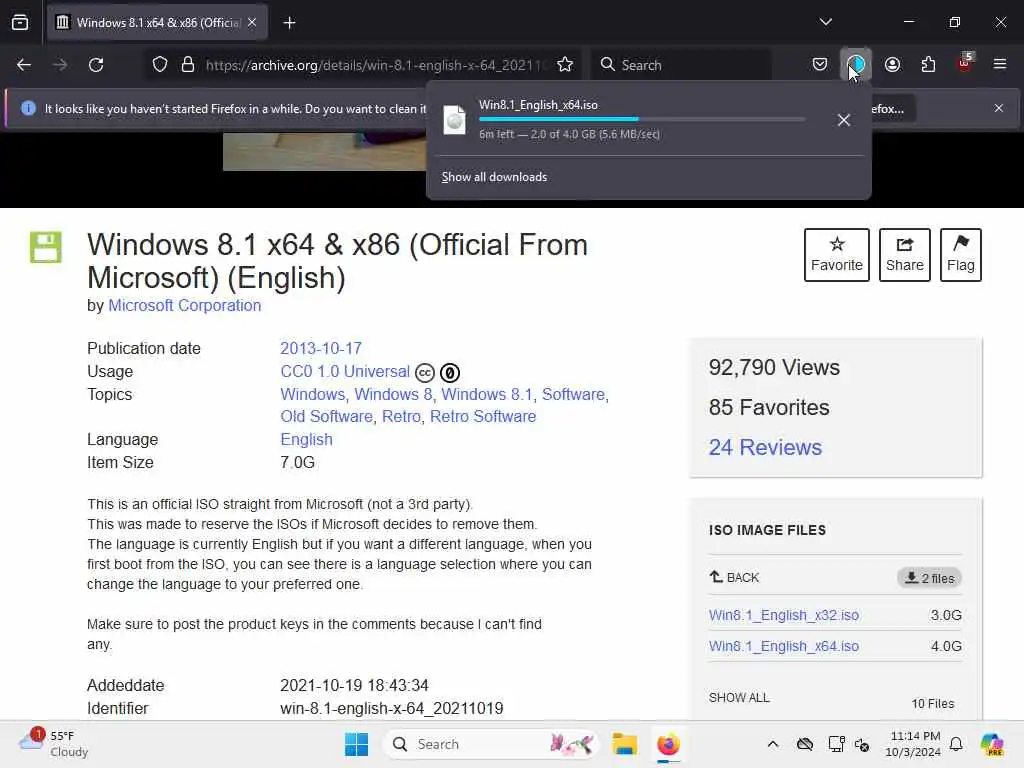Download Win8.1_English_x32.iso file link
The image size is (1024, 768).
pos(784,615)
